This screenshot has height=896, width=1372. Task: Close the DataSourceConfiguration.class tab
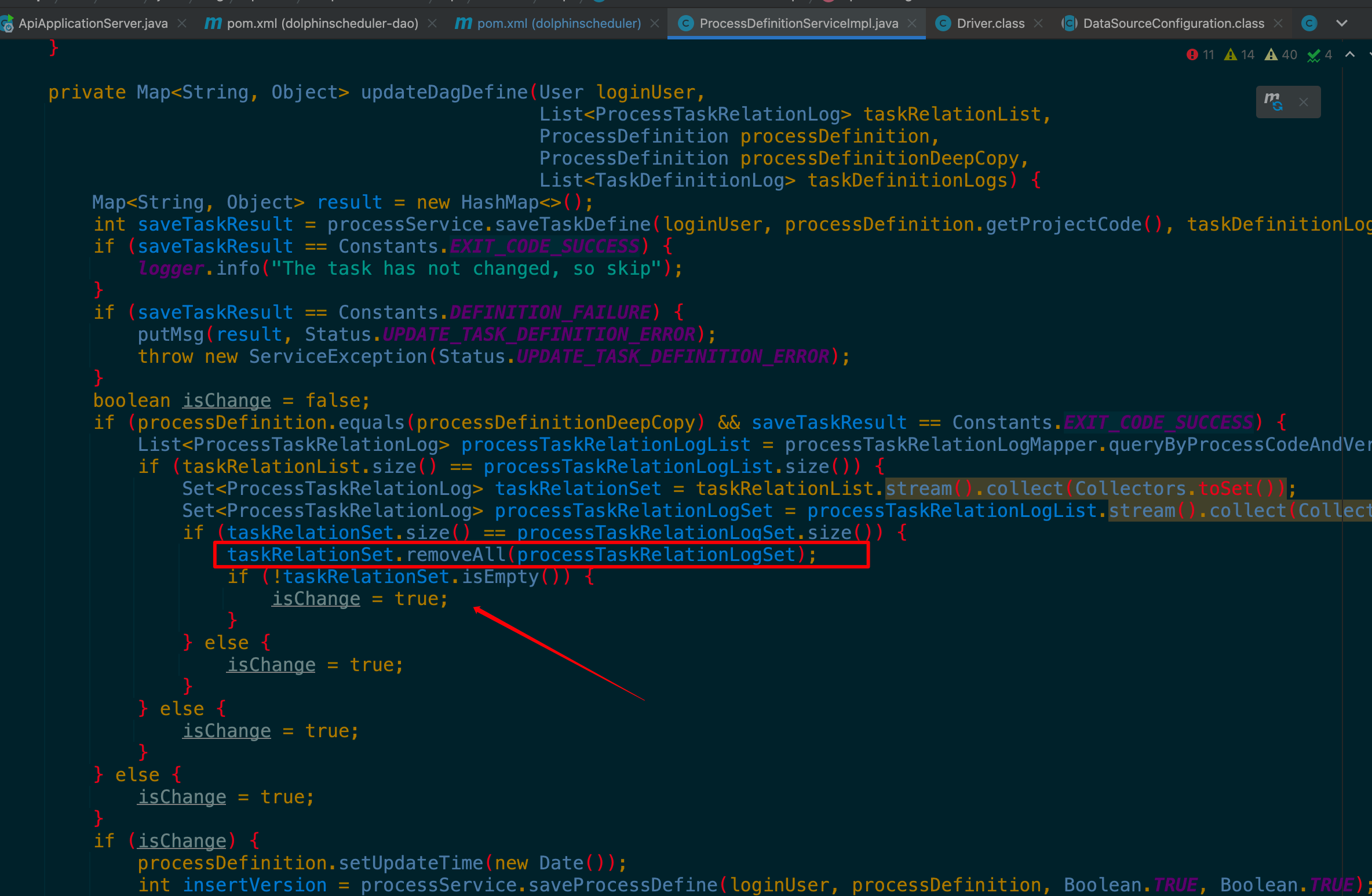click(x=1278, y=23)
